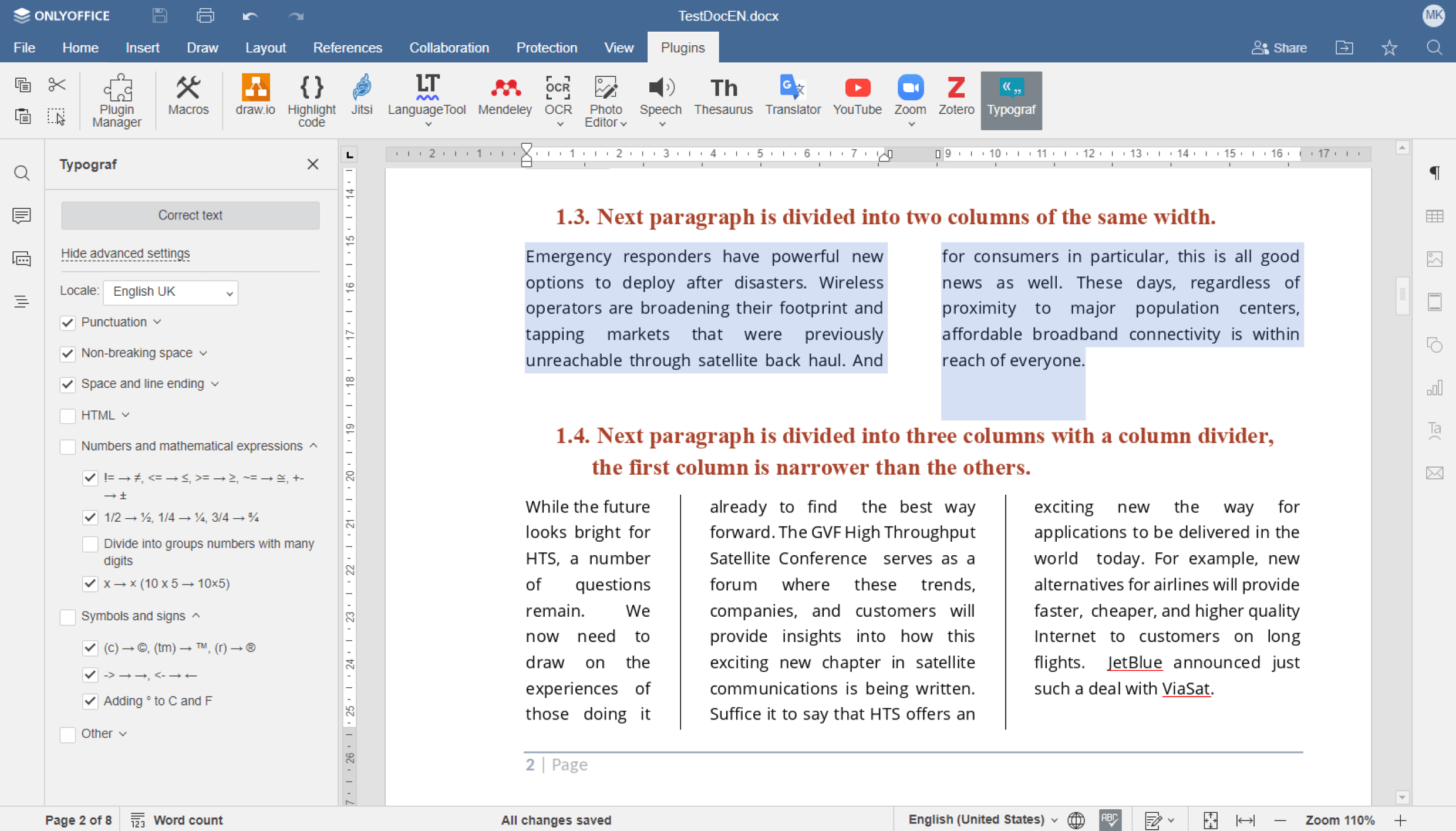Open the Photo Editor plugin
The width and height of the screenshot is (1456, 831).
click(605, 100)
